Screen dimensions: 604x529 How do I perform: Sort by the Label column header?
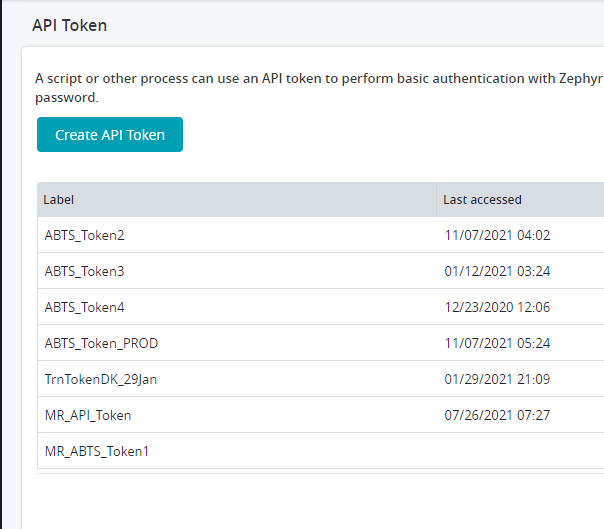59,200
